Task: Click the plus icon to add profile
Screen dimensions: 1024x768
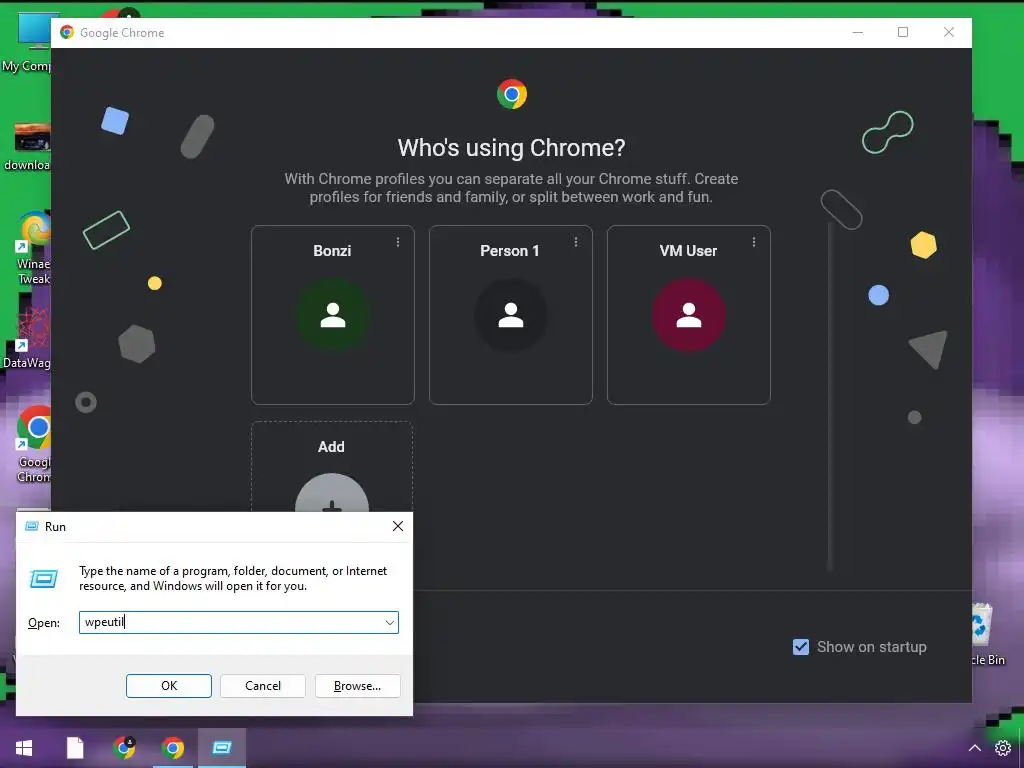Action: [332, 494]
